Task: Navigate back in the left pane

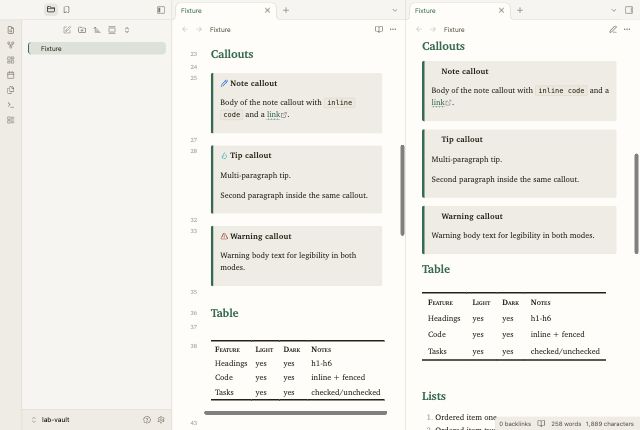Action: pyautogui.click(x=185, y=29)
